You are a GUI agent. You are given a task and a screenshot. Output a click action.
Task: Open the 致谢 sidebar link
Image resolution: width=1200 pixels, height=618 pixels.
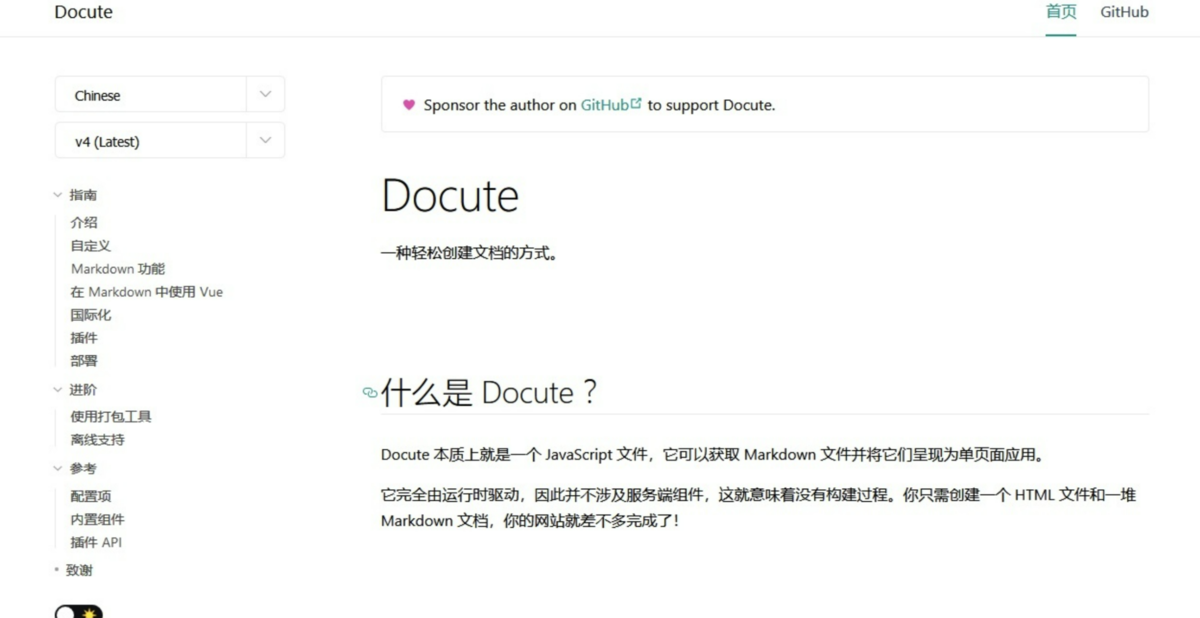pyautogui.click(x=79, y=570)
